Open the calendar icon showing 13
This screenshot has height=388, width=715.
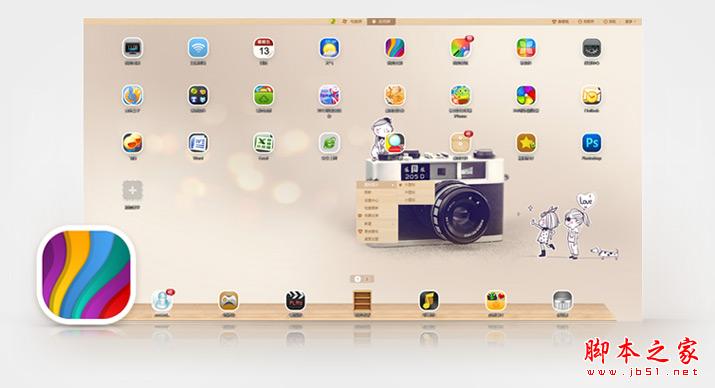coord(264,48)
